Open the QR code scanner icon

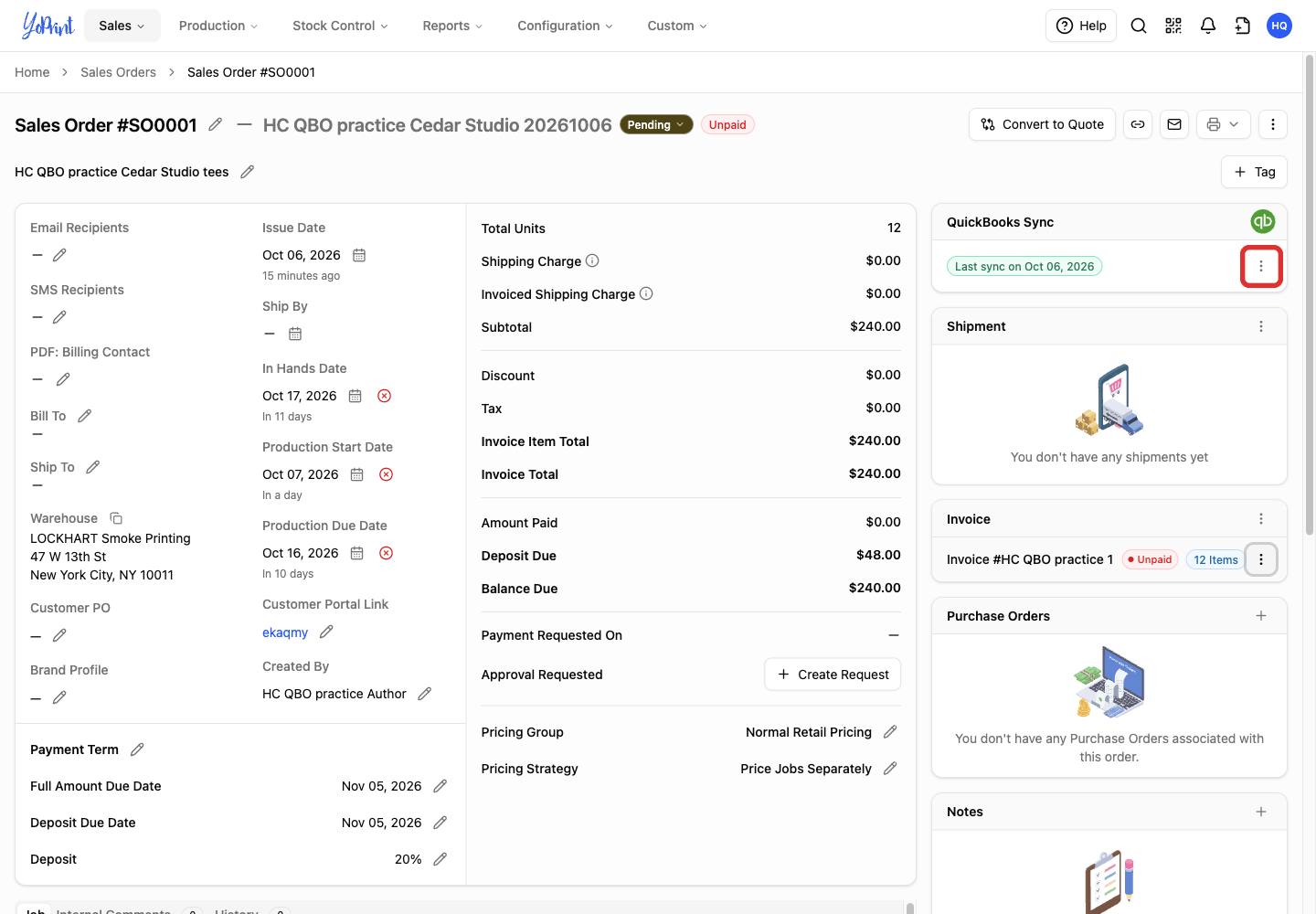tap(1173, 26)
